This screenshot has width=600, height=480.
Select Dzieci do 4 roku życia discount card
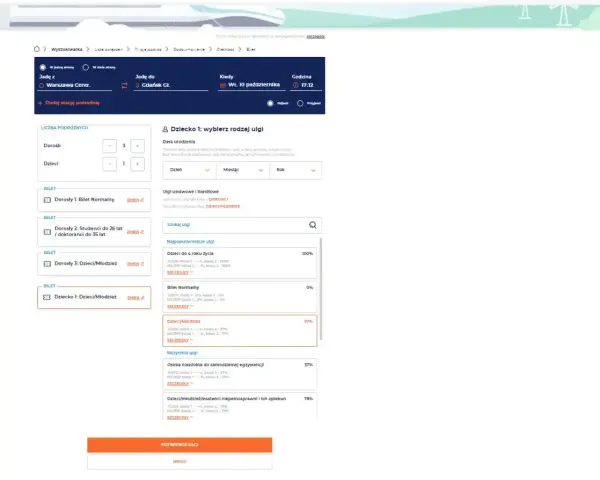click(x=240, y=263)
